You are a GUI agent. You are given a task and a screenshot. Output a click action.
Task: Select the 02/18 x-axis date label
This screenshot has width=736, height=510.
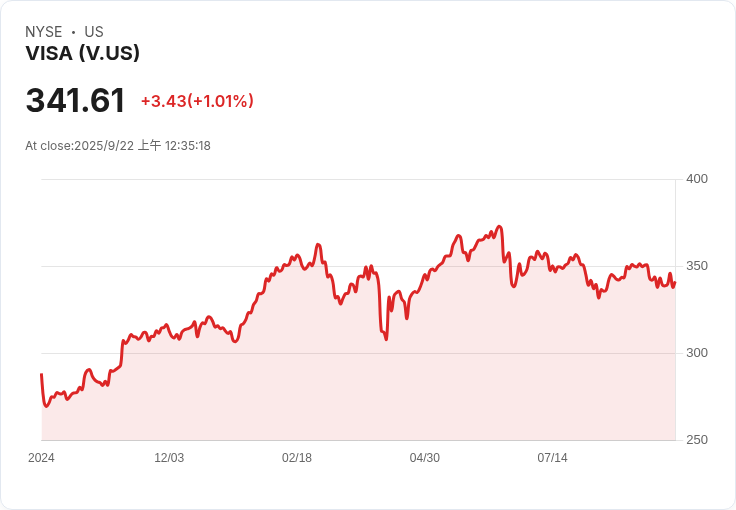tap(297, 458)
